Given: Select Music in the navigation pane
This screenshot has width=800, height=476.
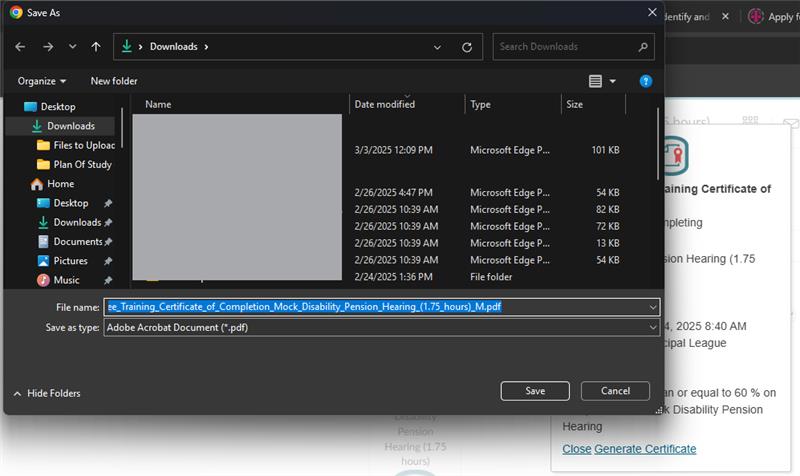Looking at the screenshot, I should pos(66,280).
